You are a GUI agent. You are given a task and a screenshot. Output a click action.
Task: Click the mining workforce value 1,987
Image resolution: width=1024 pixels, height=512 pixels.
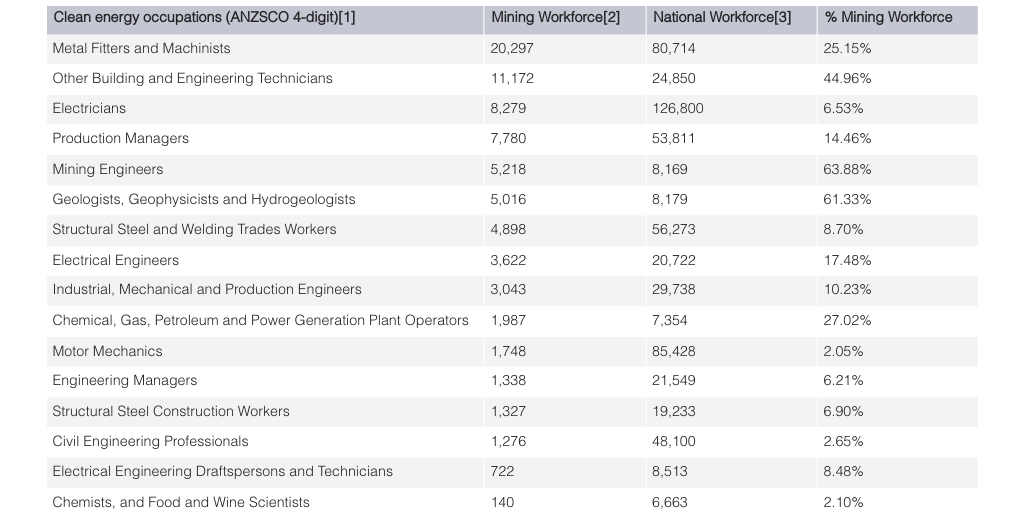508,320
